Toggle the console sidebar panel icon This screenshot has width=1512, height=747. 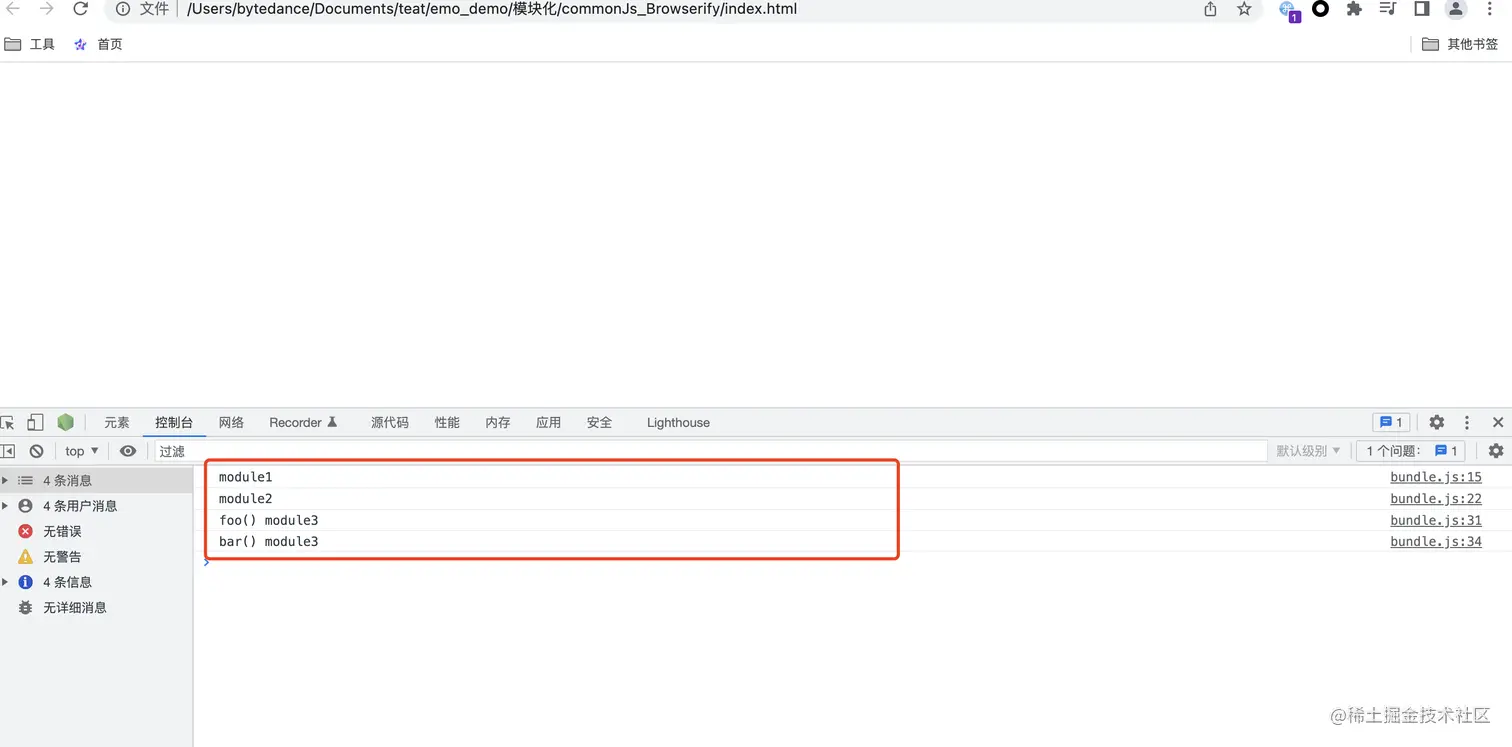pos(8,451)
